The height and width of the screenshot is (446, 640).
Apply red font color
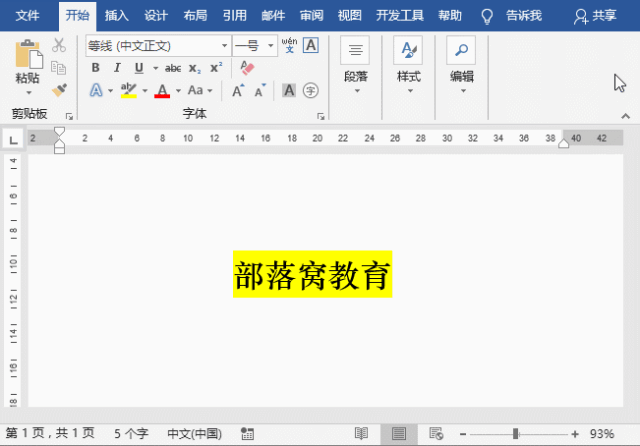pos(162,91)
